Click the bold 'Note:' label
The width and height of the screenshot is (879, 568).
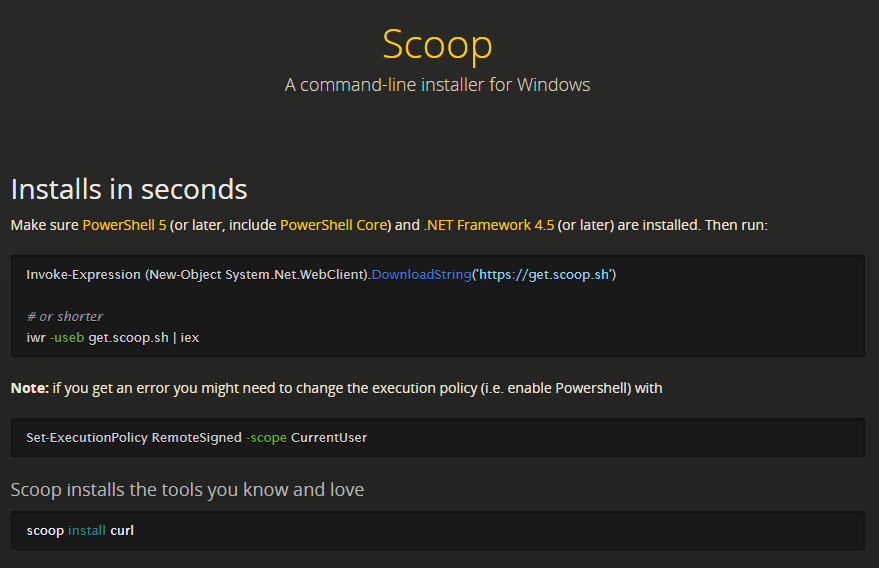coord(30,388)
